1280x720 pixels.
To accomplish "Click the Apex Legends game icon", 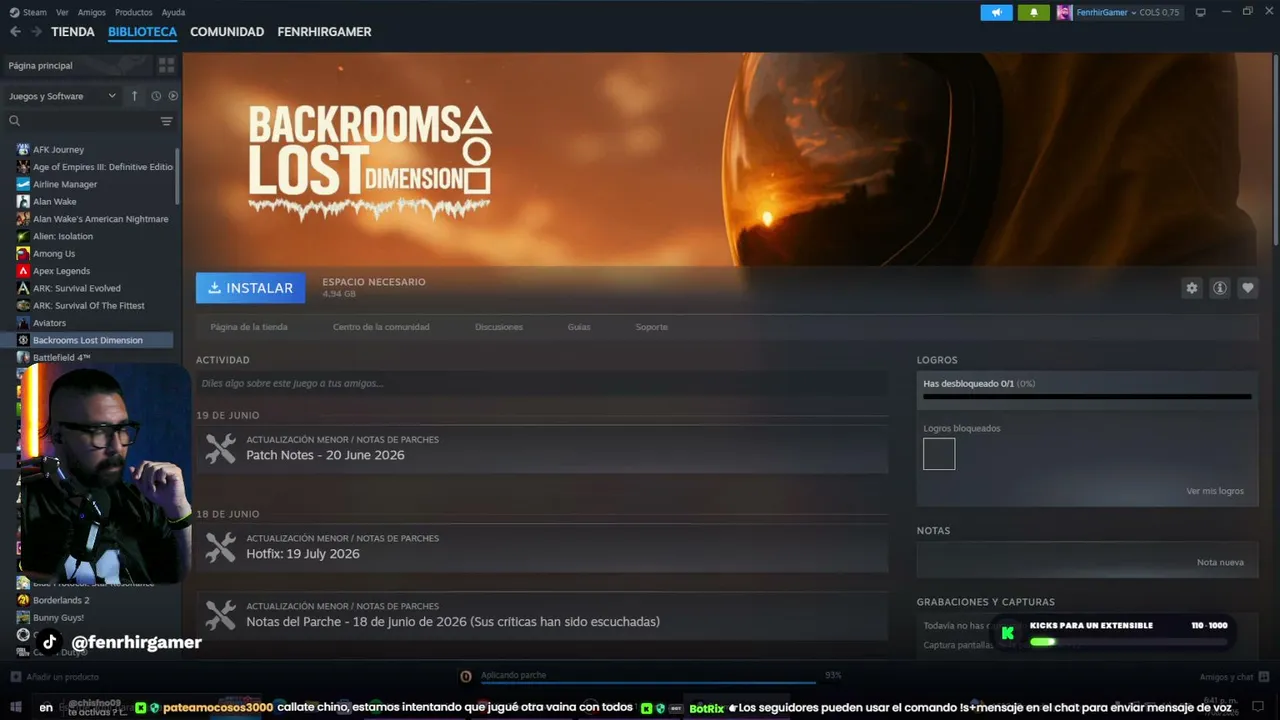I will click(23, 271).
